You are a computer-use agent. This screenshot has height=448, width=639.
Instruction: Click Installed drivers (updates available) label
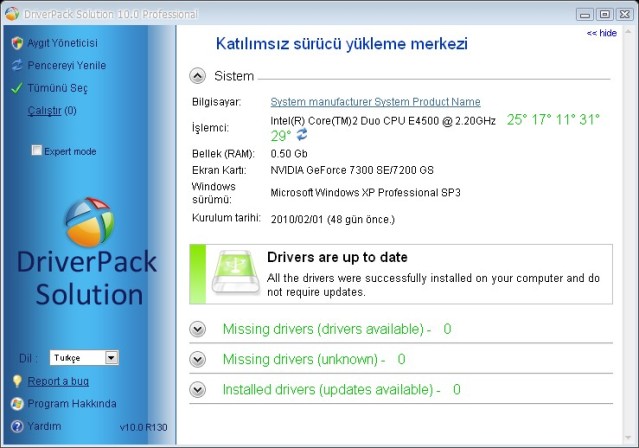331,389
